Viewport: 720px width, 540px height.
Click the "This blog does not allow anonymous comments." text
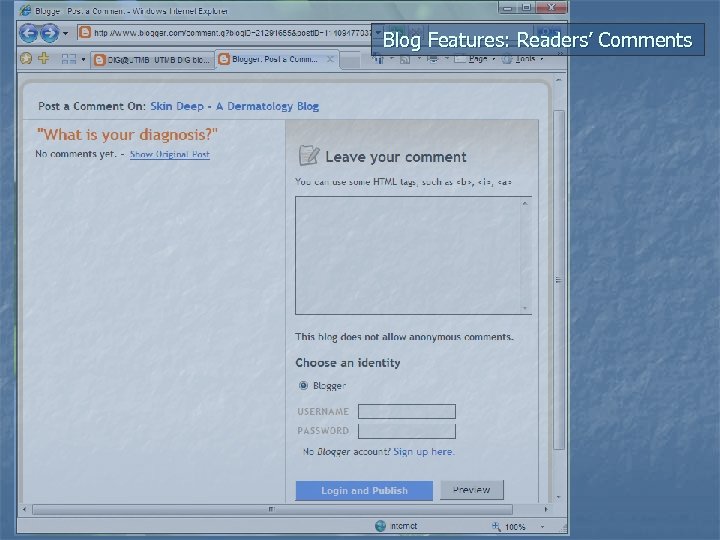tap(404, 337)
